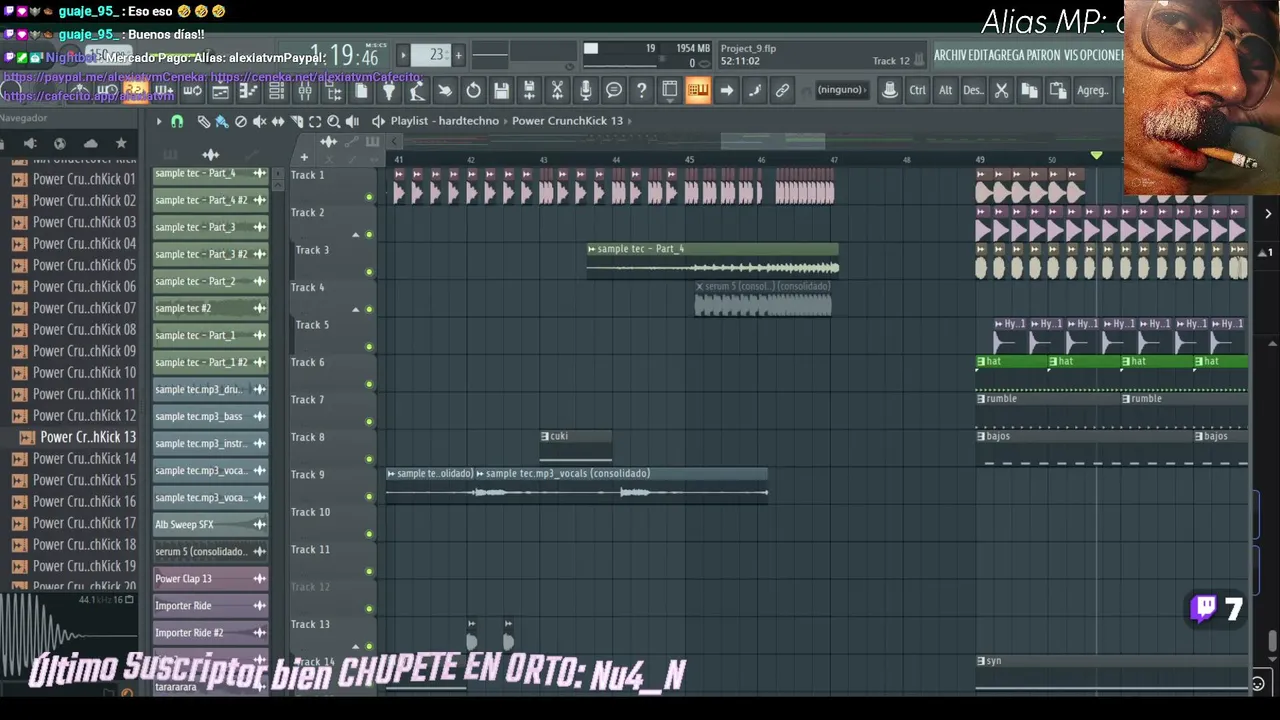Click the Ctrl modifier button
Image resolution: width=1280 pixels, height=720 pixels.
[917, 91]
